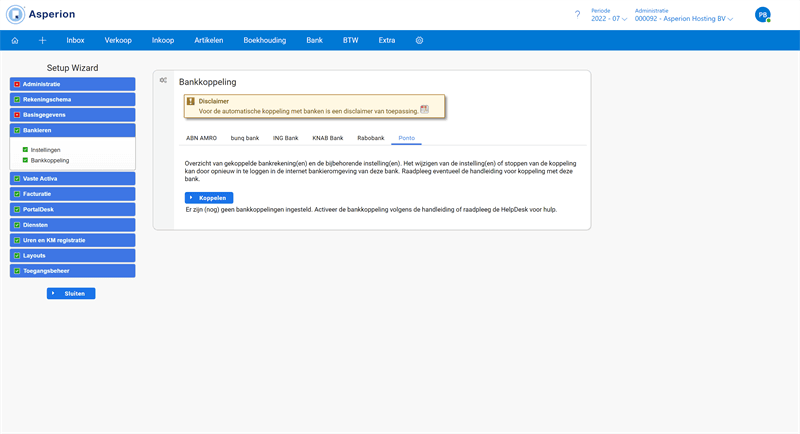
Task: Click red status icon for Administratie
Action: click(17, 84)
